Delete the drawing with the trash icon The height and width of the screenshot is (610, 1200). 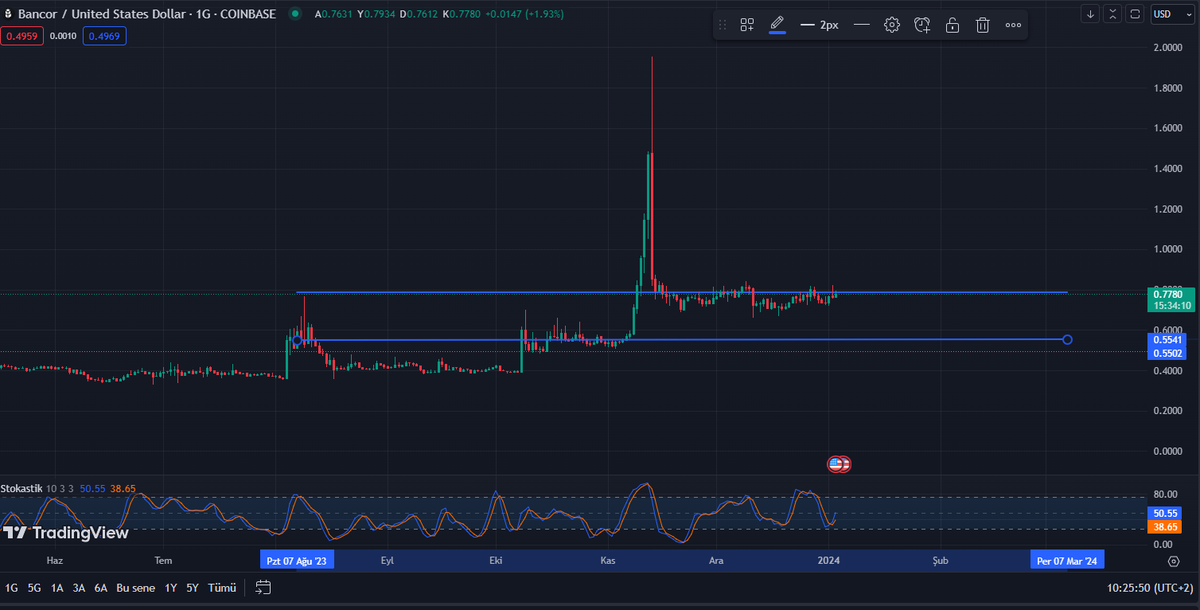coord(983,25)
